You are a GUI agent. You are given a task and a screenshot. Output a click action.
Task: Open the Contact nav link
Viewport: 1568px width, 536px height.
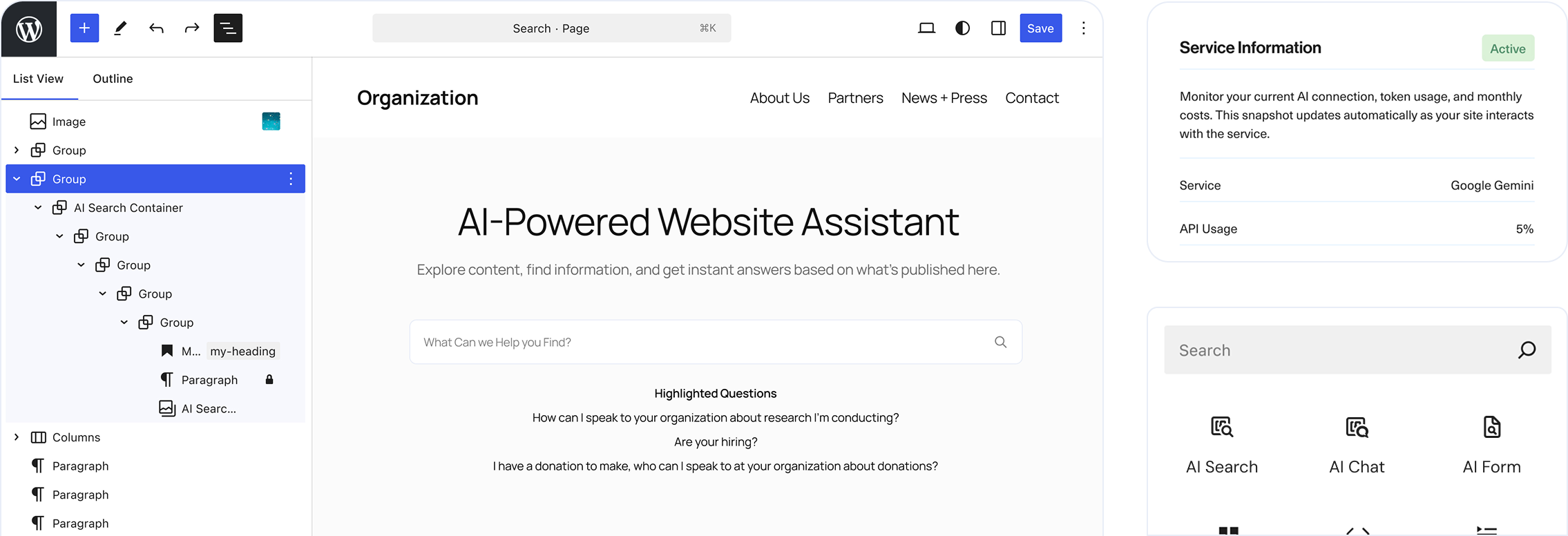point(1032,98)
